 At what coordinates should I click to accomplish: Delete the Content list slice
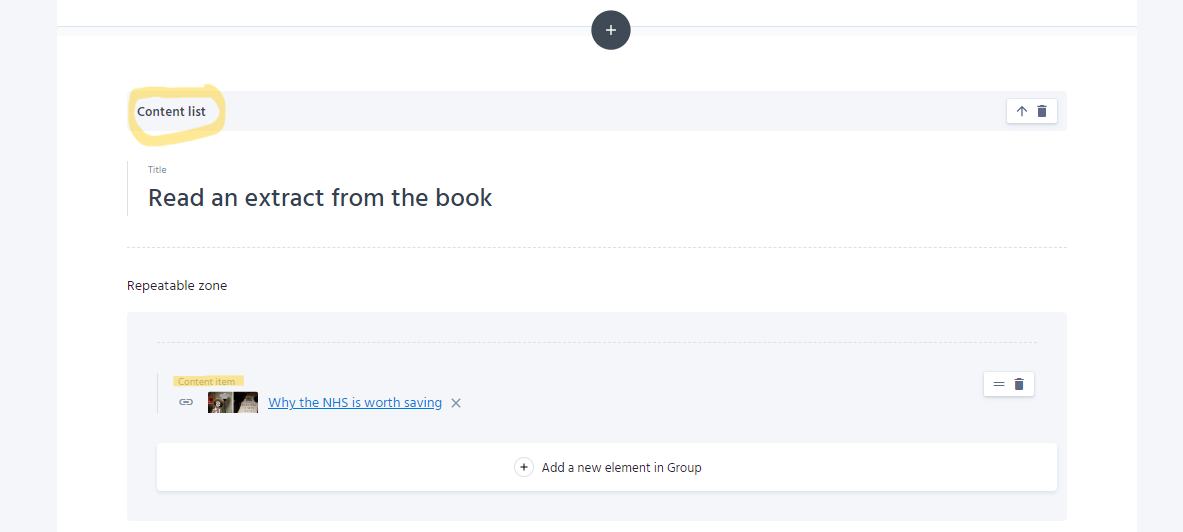1042,111
